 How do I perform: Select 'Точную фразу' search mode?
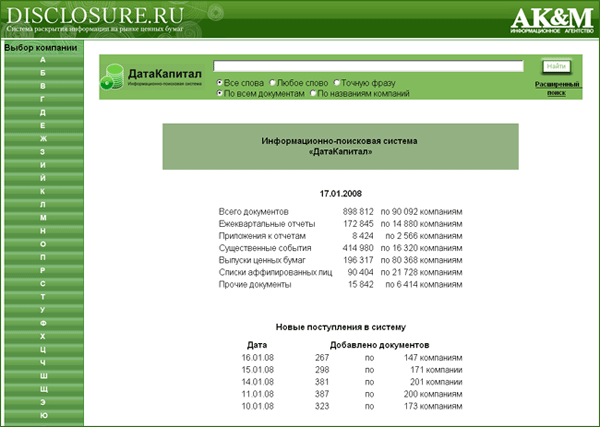(x=338, y=82)
